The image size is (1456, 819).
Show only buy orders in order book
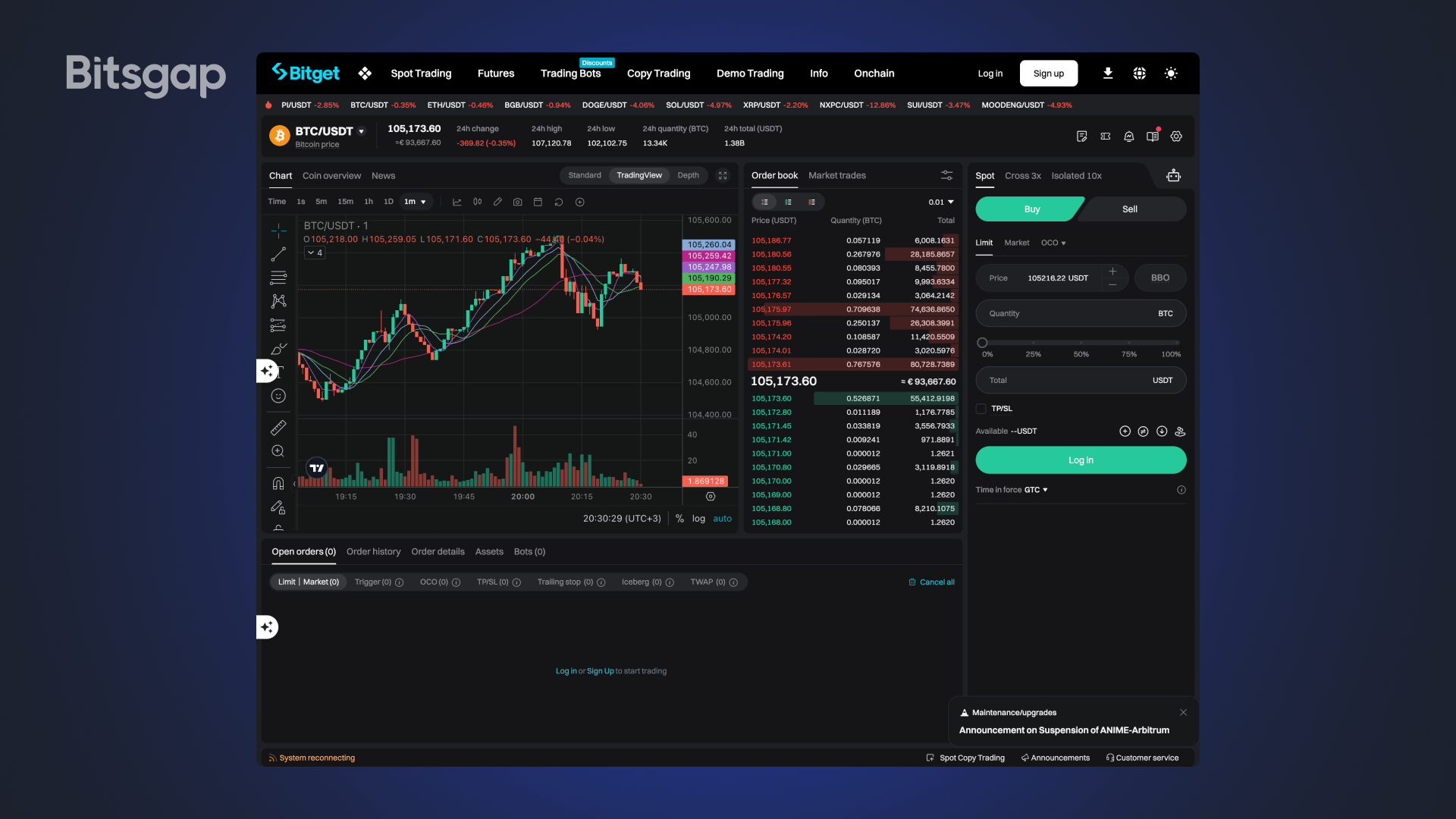click(x=789, y=202)
